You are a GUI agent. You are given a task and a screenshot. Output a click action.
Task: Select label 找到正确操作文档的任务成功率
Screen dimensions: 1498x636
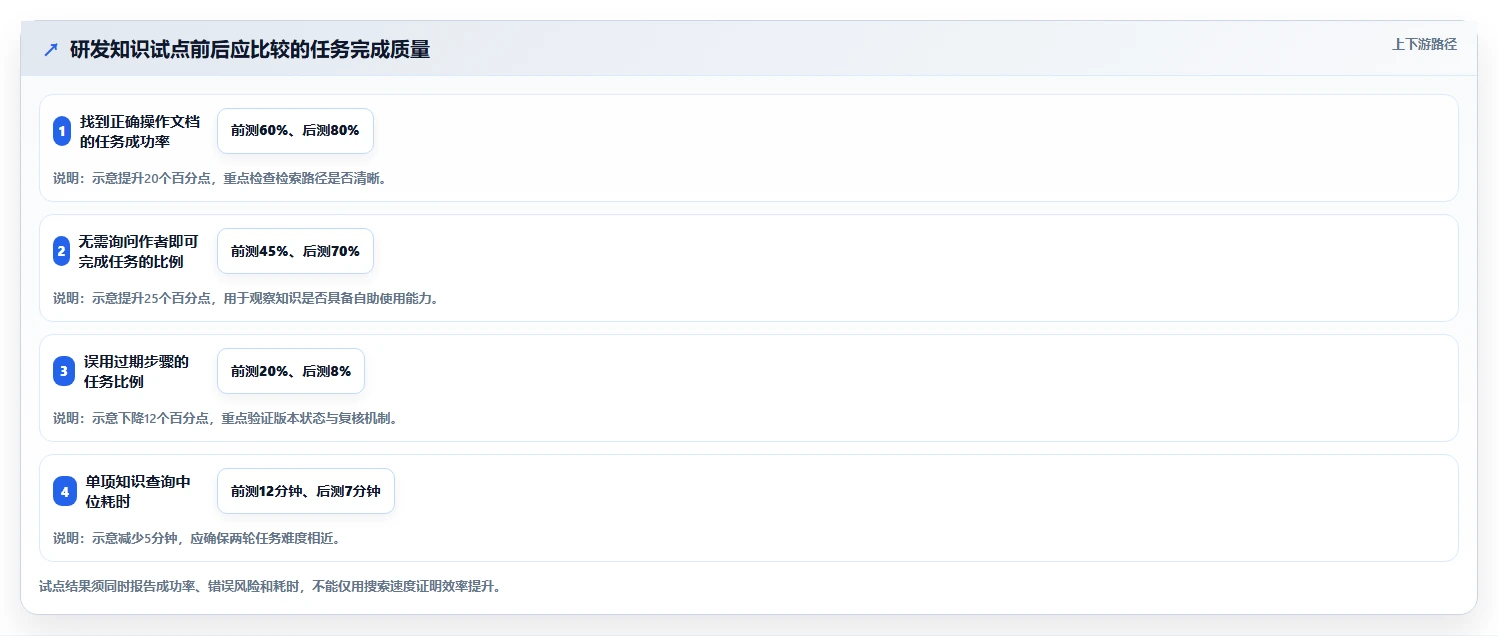point(139,131)
